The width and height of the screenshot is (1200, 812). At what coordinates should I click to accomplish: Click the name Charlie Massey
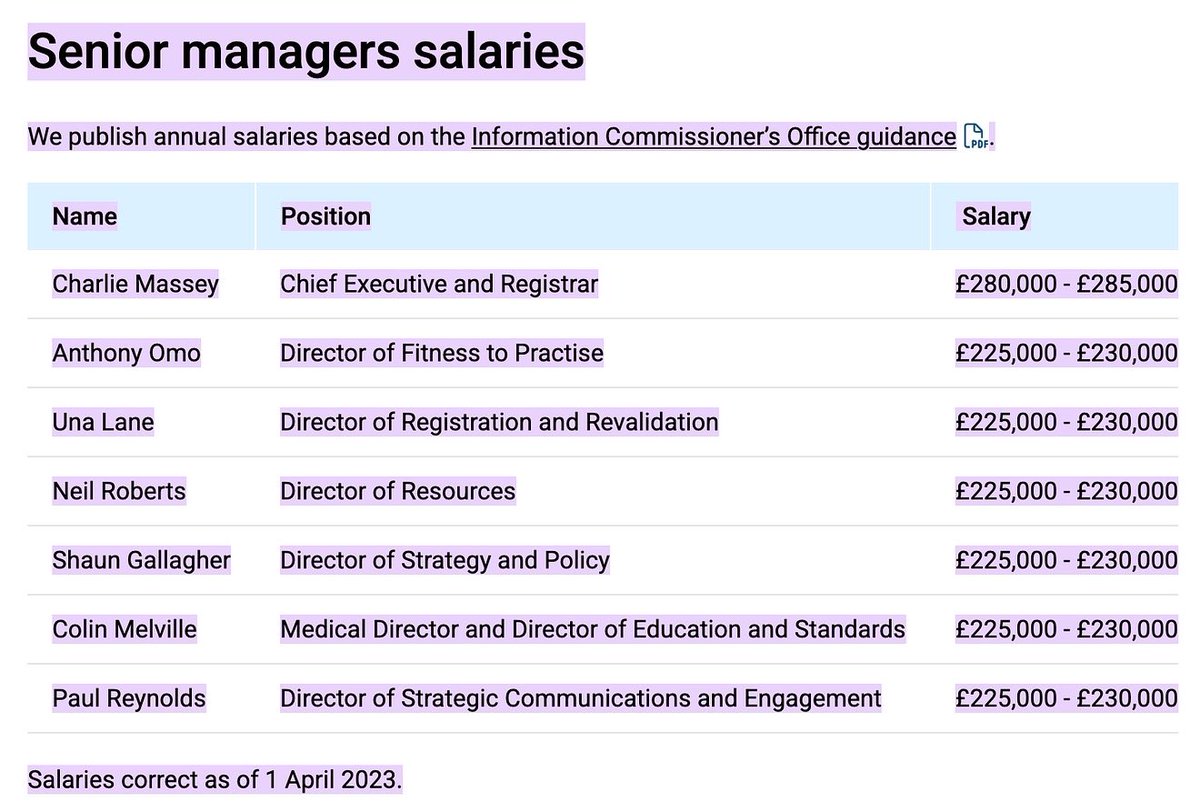coord(135,285)
